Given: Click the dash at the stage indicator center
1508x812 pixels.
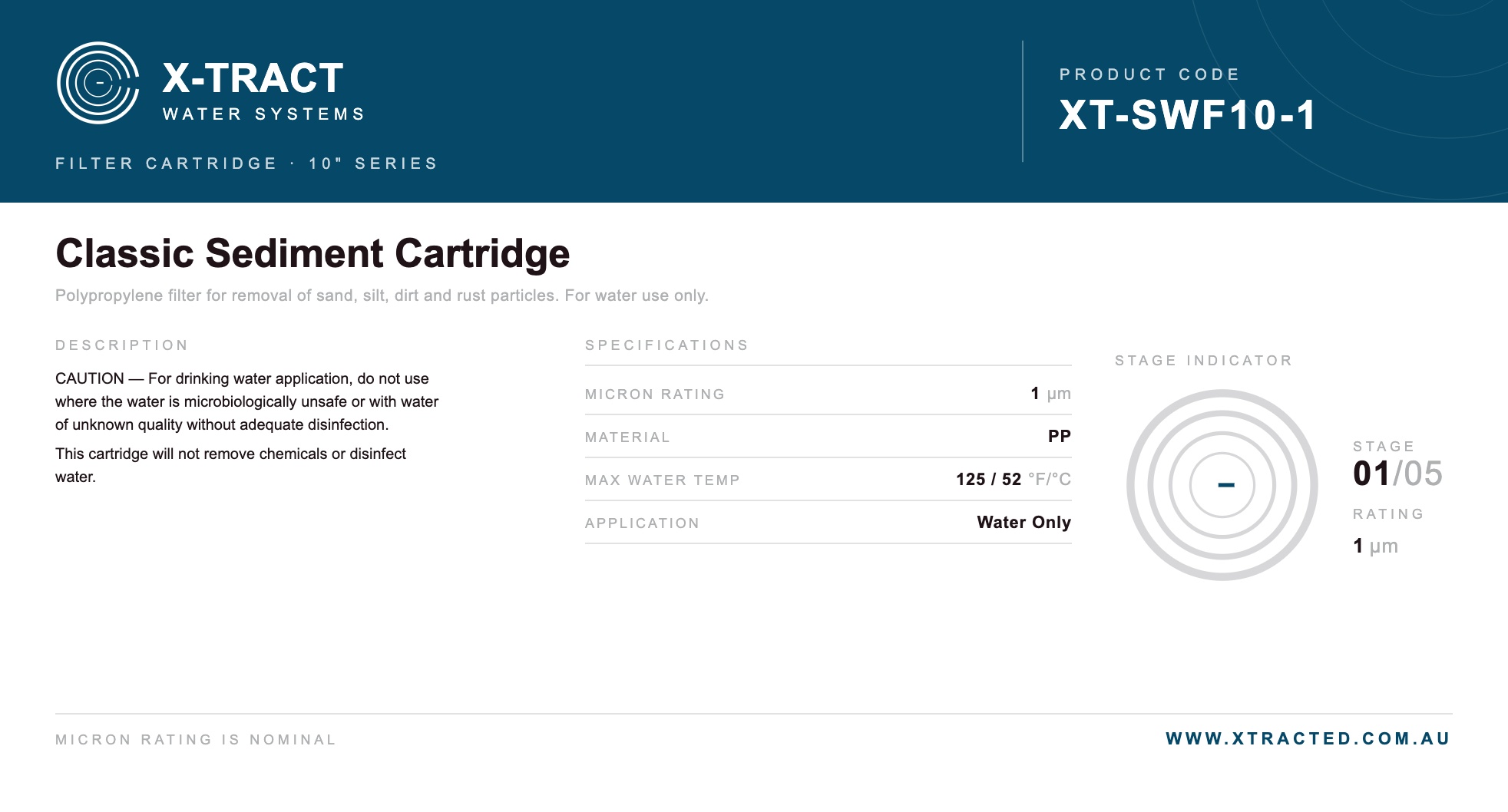Looking at the screenshot, I should tap(1226, 485).
